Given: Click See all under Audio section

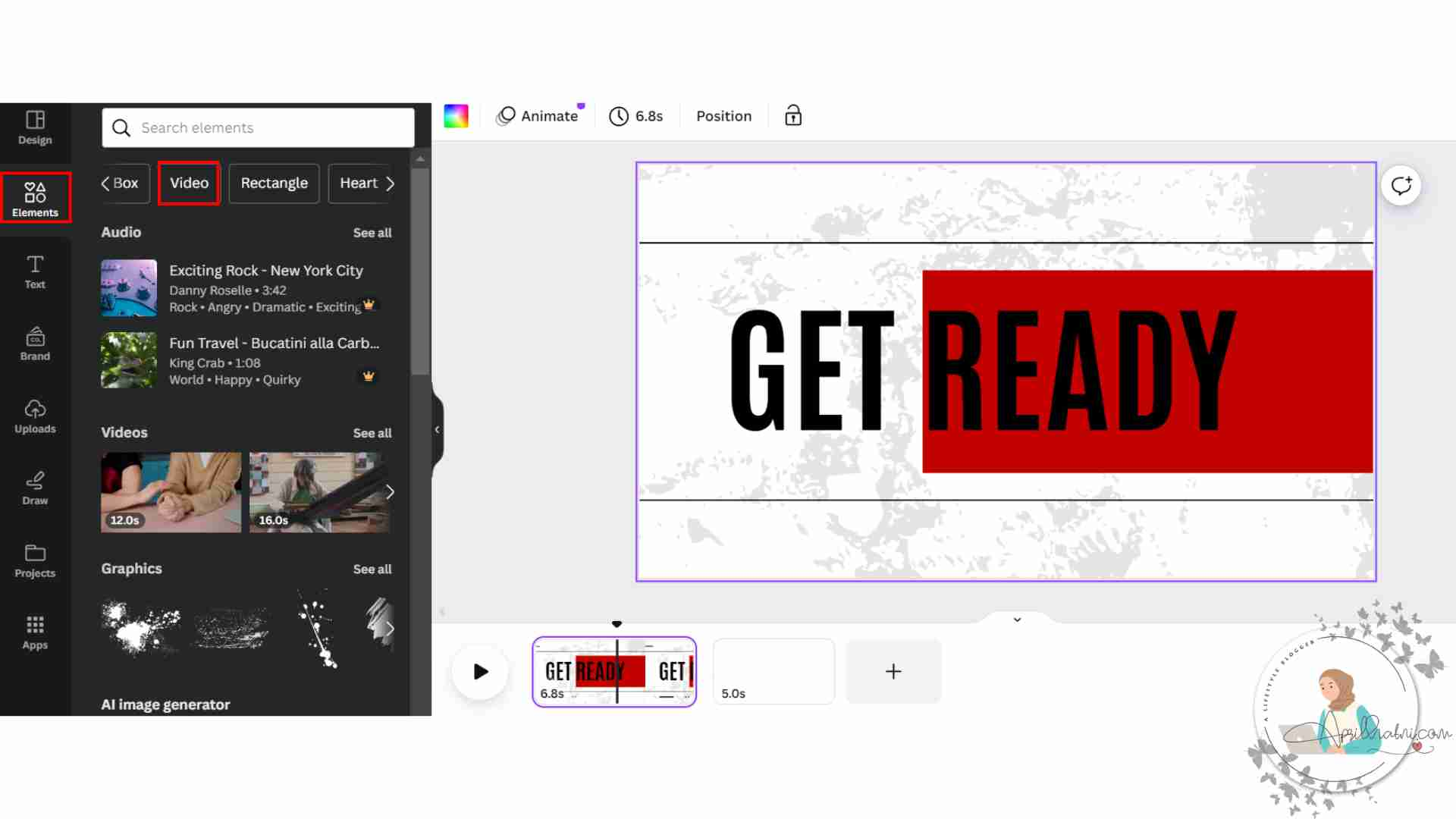Looking at the screenshot, I should [372, 232].
